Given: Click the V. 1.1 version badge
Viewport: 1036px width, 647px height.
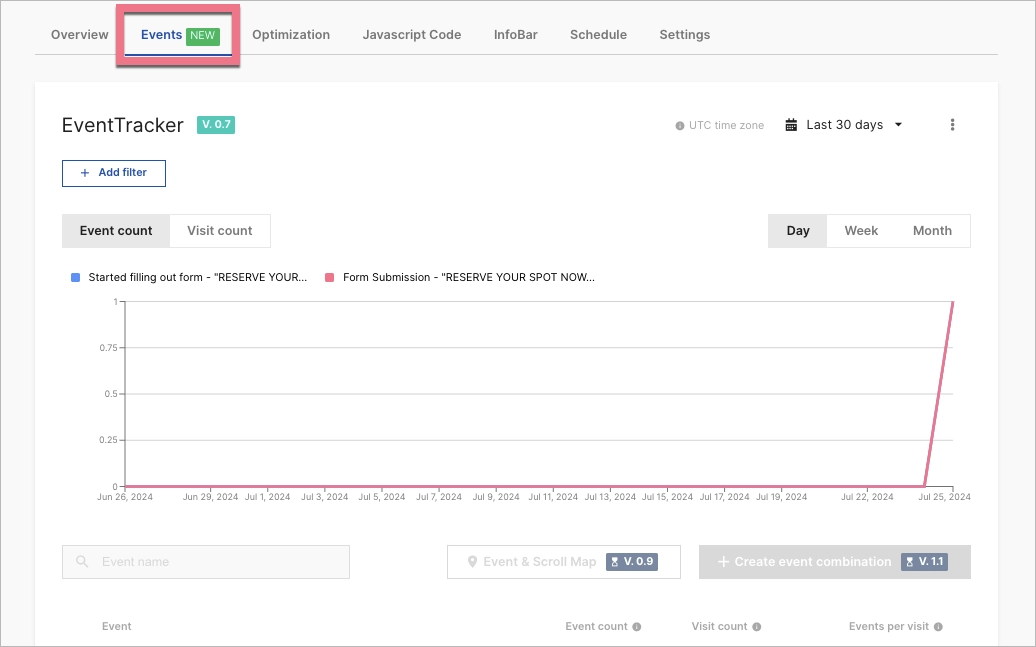Looking at the screenshot, I should point(926,562).
